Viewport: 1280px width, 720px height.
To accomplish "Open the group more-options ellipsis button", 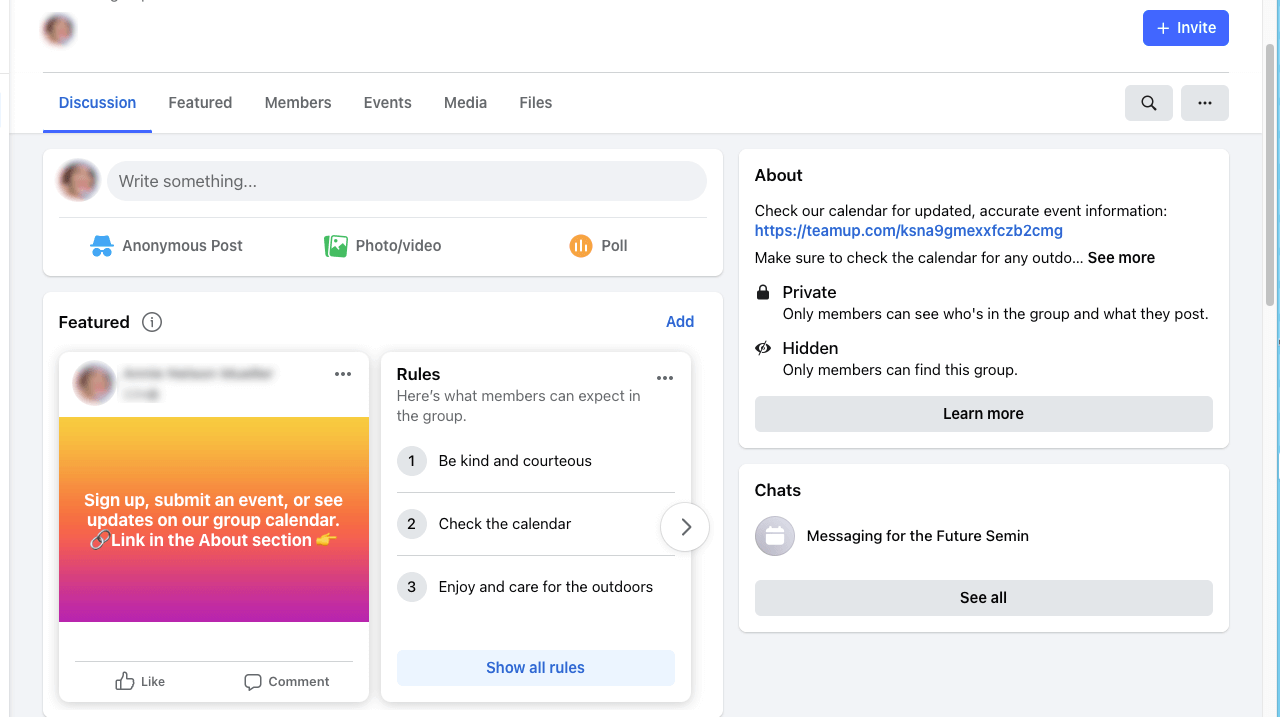I will point(1205,103).
